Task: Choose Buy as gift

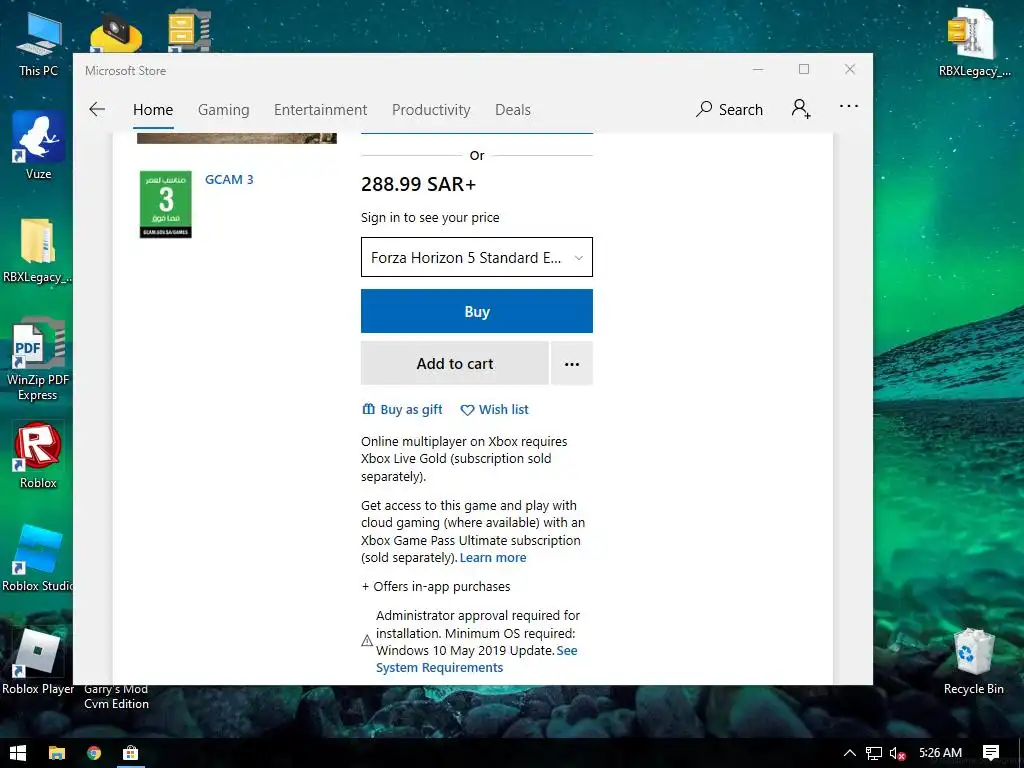Action: coord(402,409)
